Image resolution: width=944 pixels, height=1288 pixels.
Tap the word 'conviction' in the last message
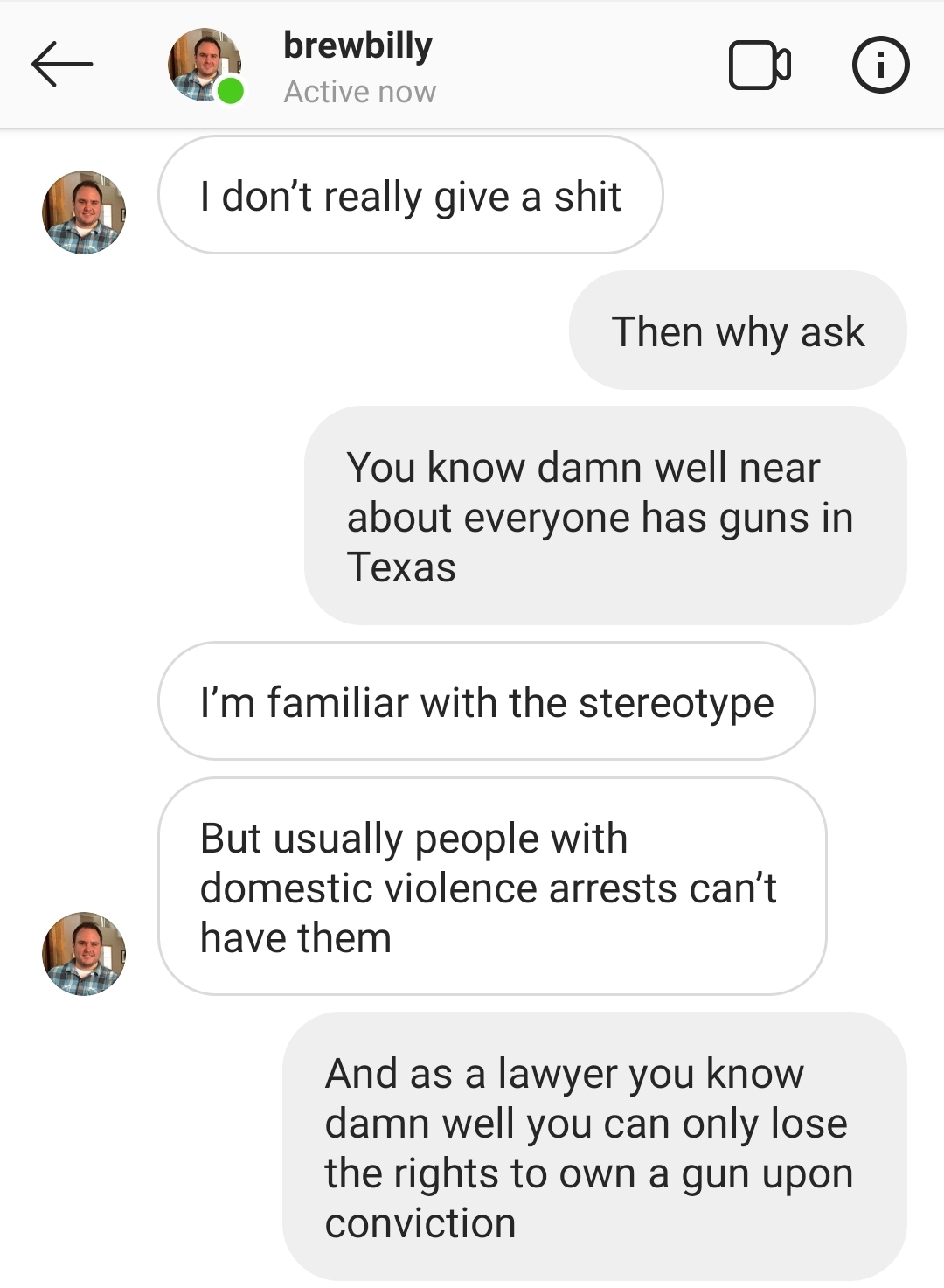(x=420, y=1222)
